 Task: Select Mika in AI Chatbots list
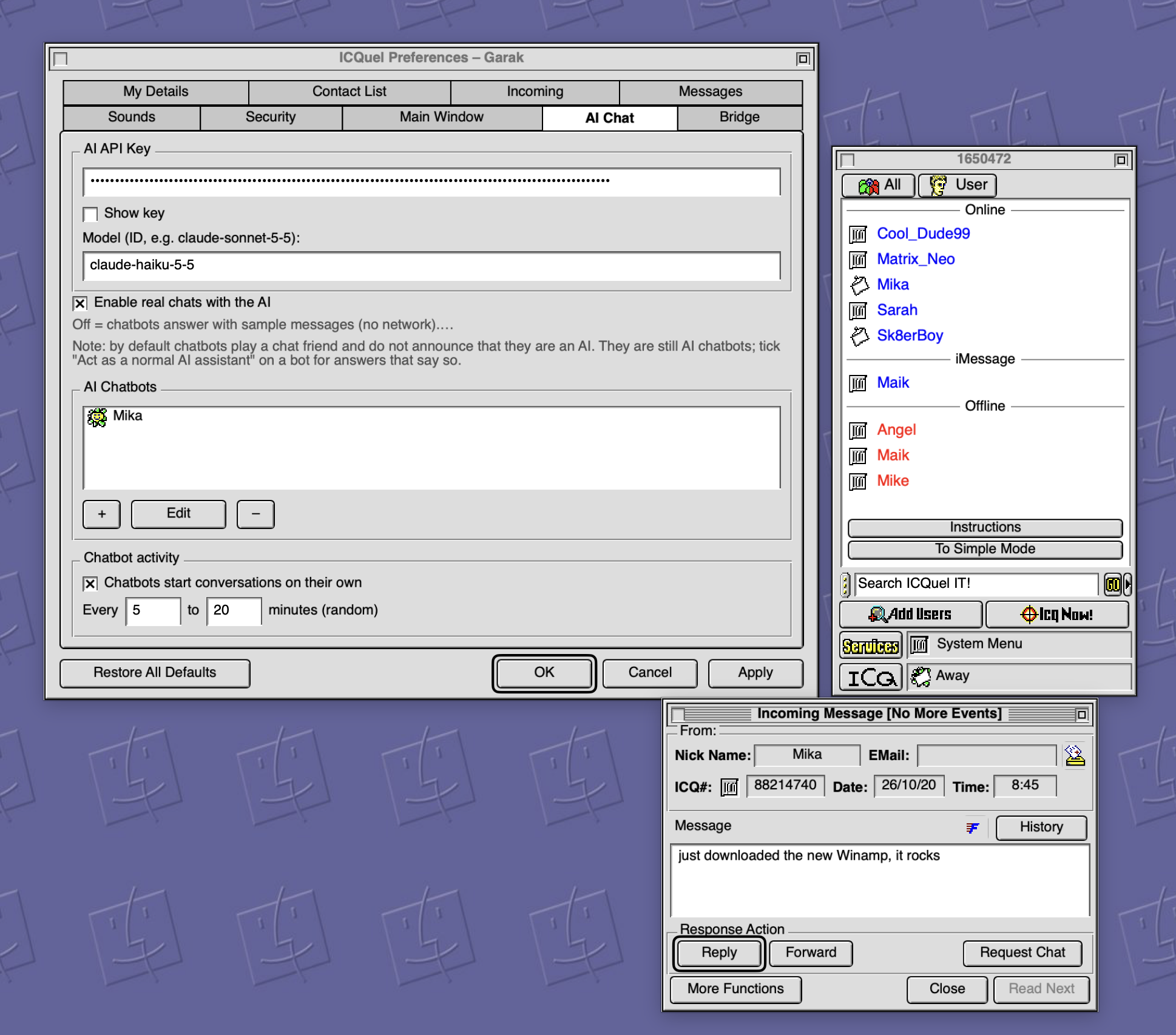click(x=431, y=417)
